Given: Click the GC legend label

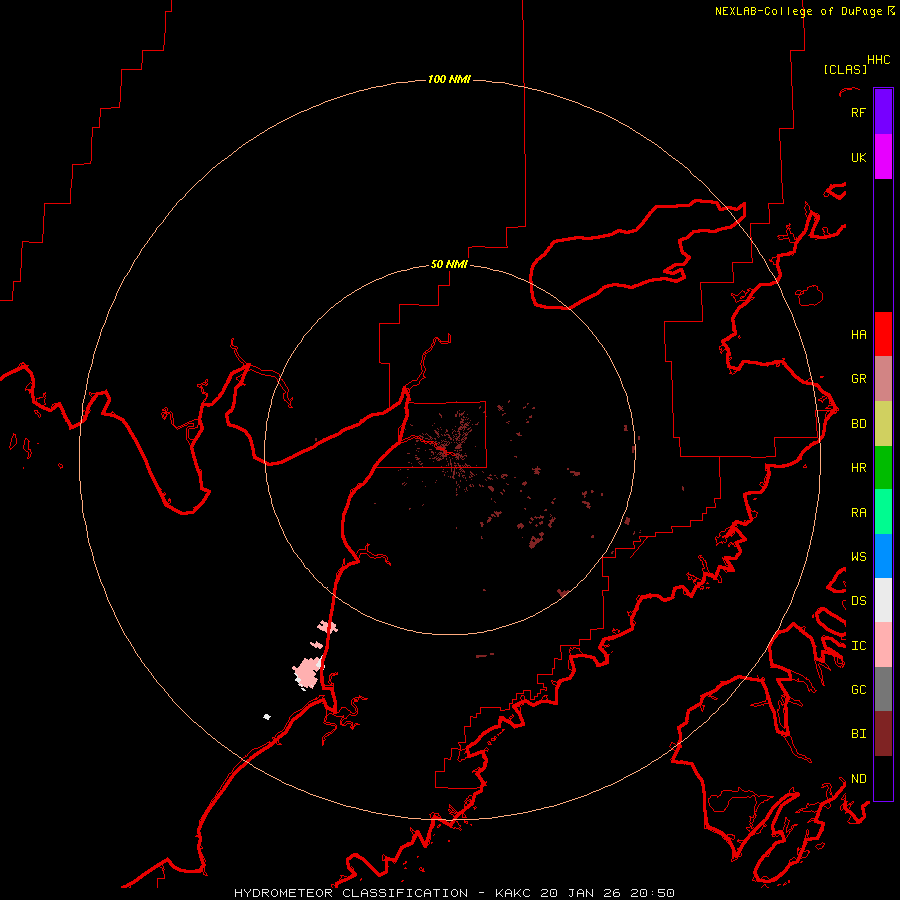Looking at the screenshot, I should (x=858, y=689).
